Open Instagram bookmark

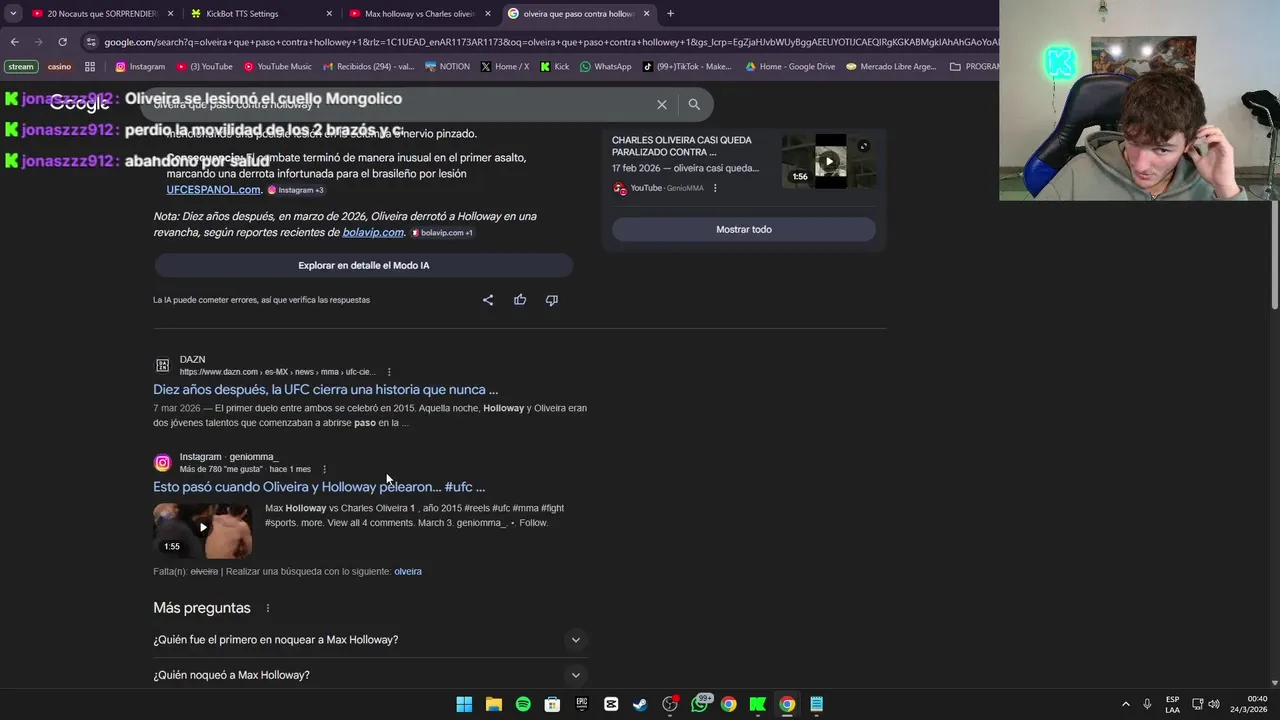pyautogui.click(x=140, y=67)
